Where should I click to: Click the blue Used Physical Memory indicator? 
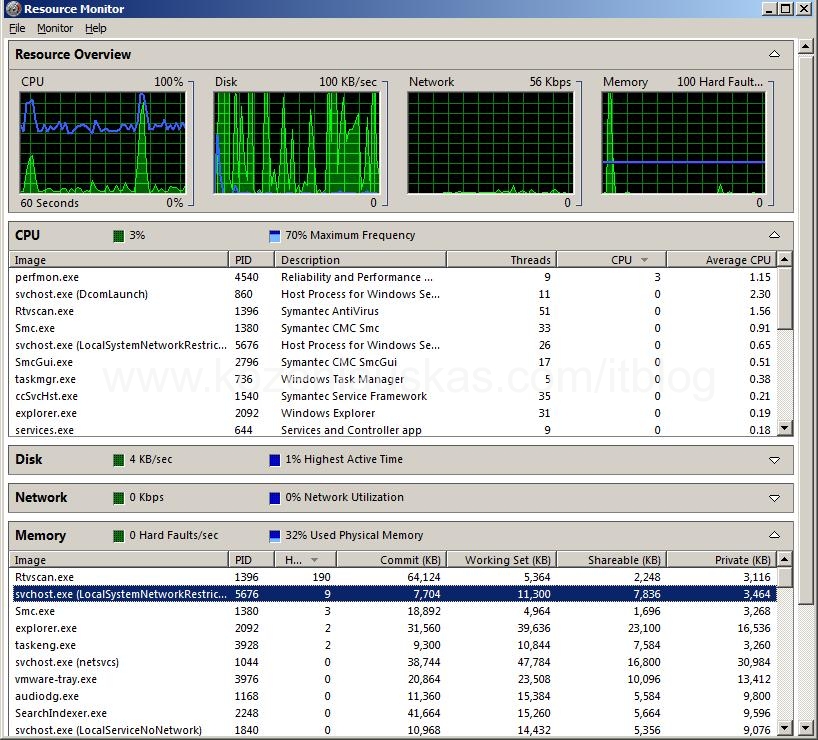[x=274, y=536]
